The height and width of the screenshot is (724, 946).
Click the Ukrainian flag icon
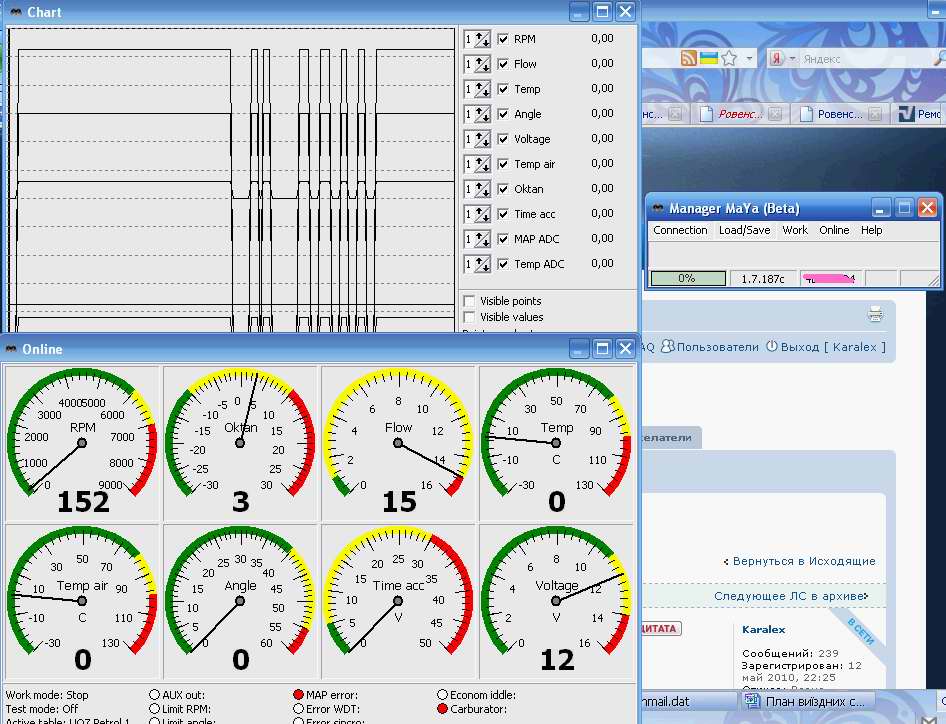click(x=708, y=59)
